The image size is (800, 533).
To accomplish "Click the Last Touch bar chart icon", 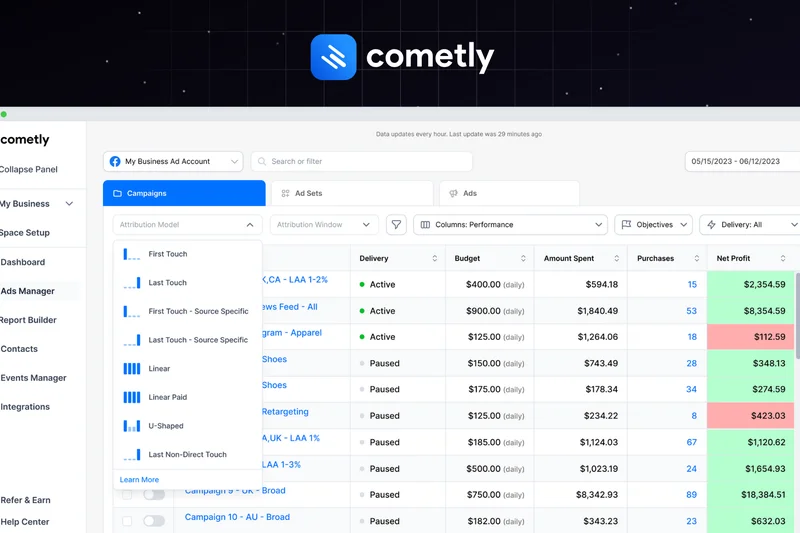I will point(132,283).
